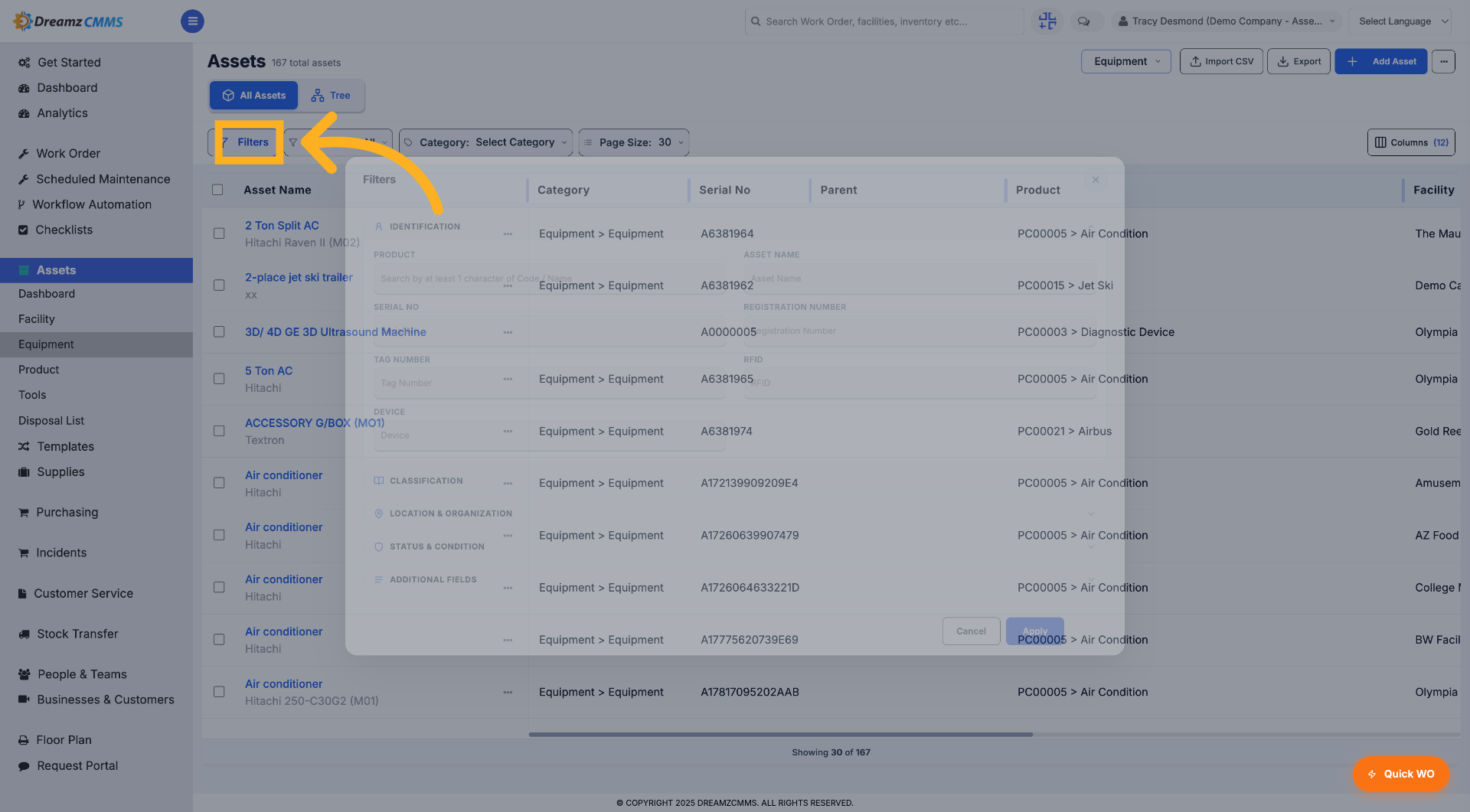Click the global search work order field
The image size is (1470, 812).
884,21
